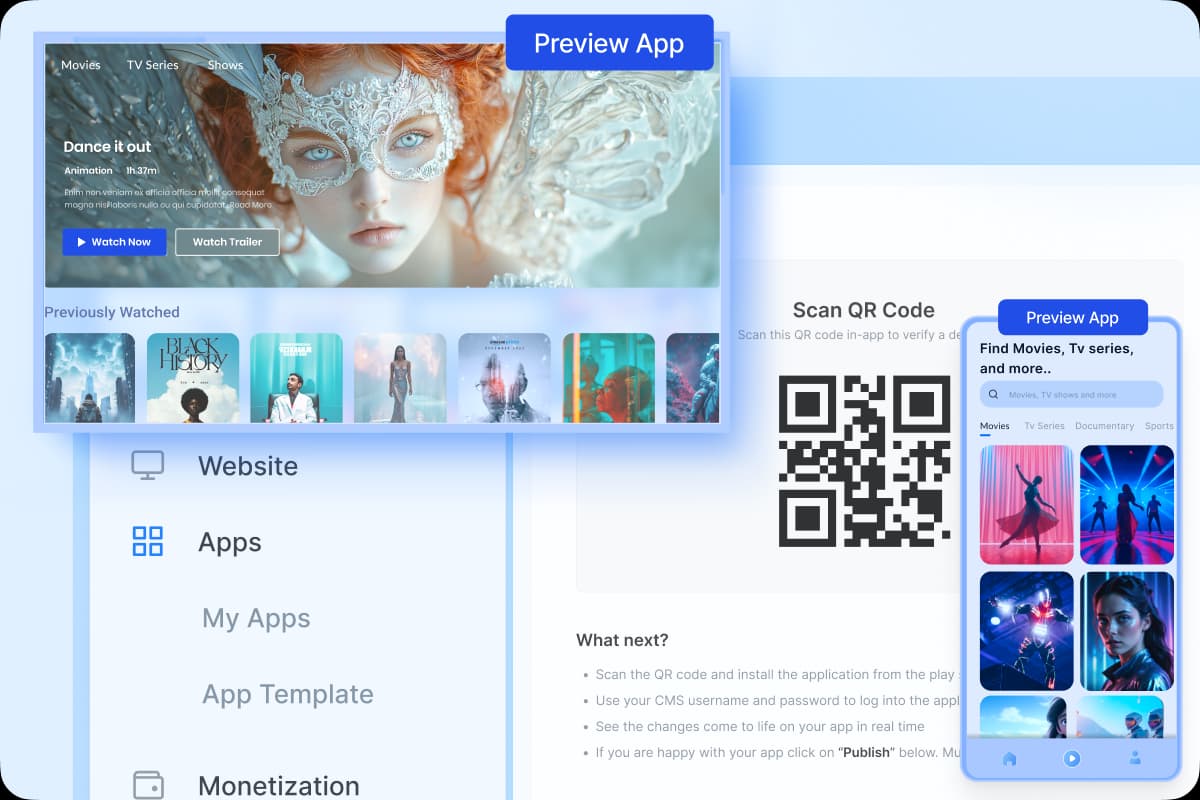Click the Watch Trailer button
Image resolution: width=1200 pixels, height=800 pixels.
pos(227,242)
